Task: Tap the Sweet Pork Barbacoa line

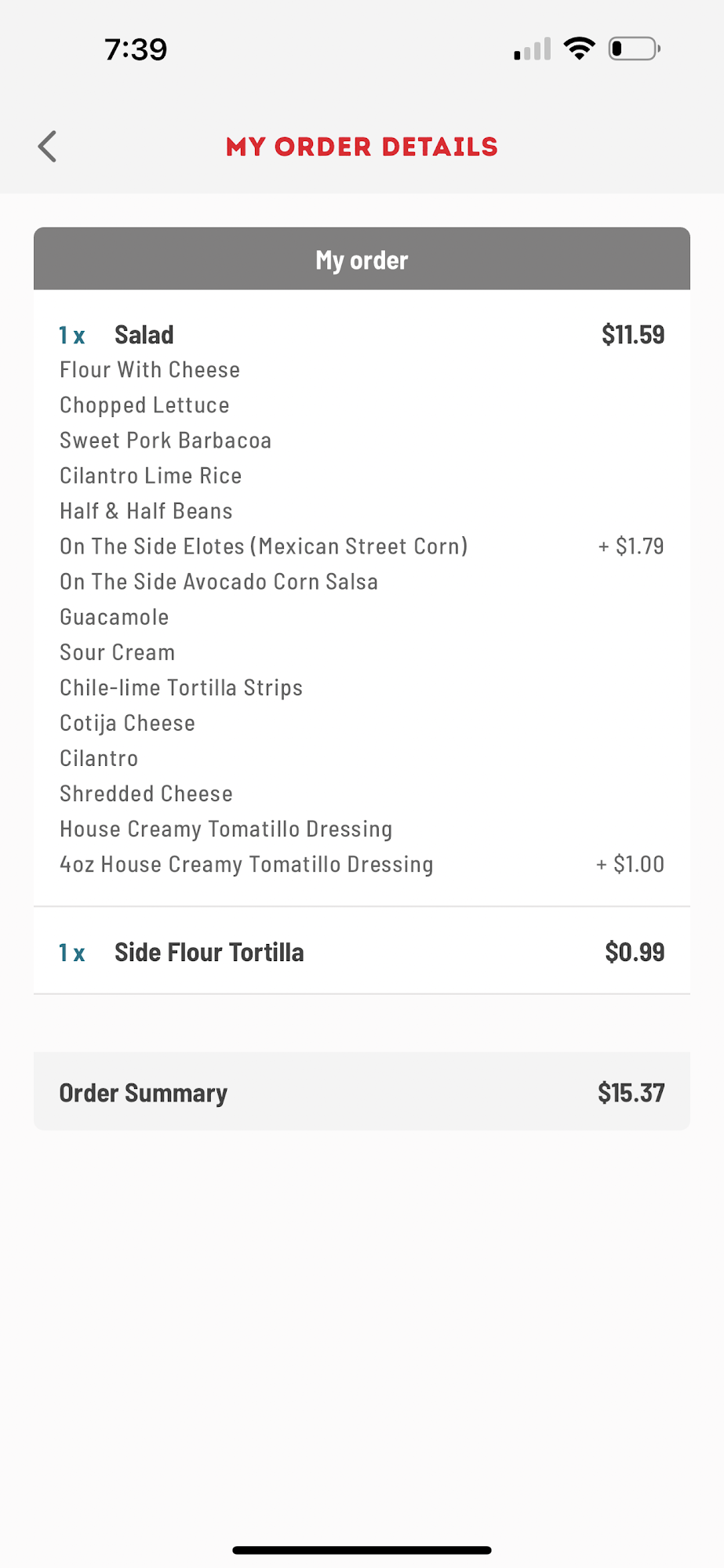Action: 166,441
